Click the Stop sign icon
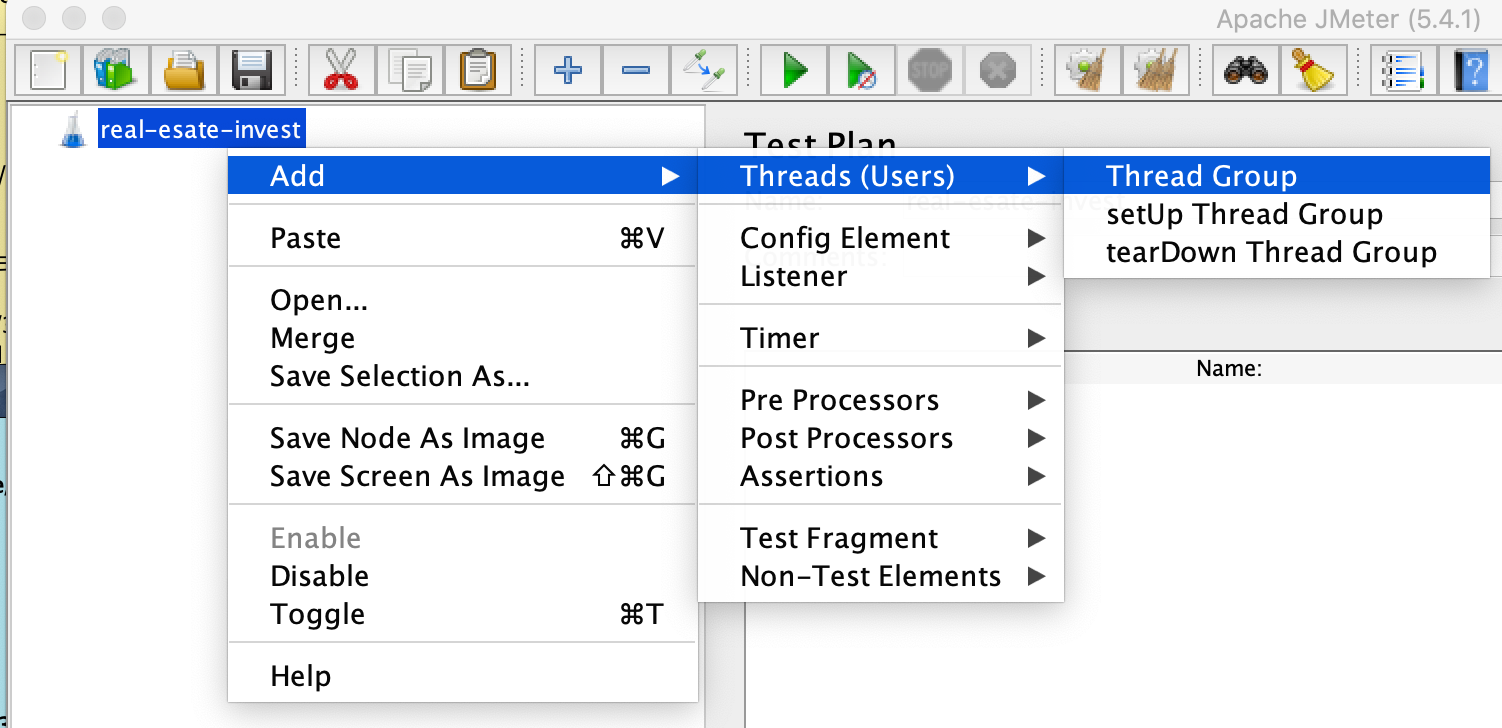The width and height of the screenshot is (1502, 728). (x=930, y=71)
